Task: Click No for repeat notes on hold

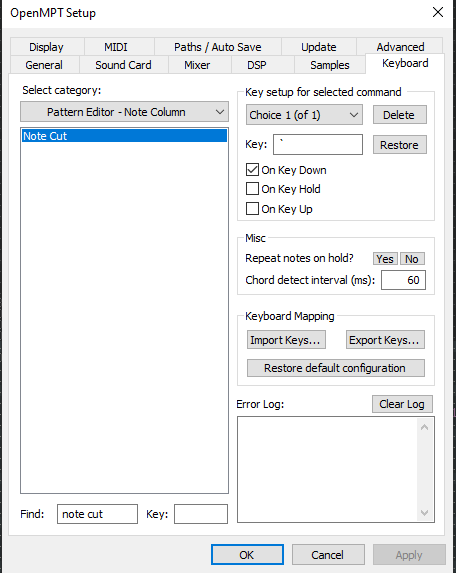Action: click(412, 259)
